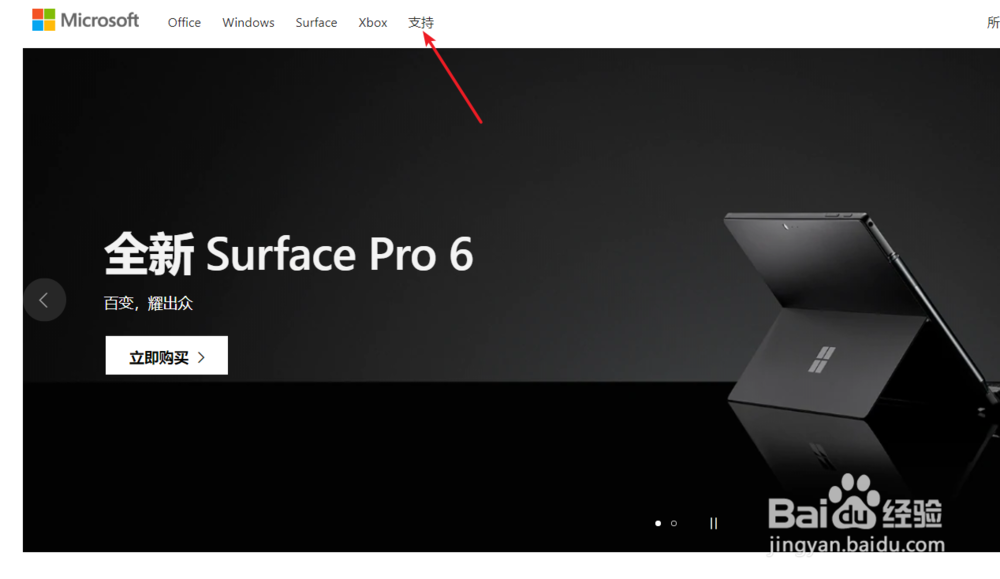Click the jingyan.baidu.com watermark text
This screenshot has width=1000, height=579.
(857, 545)
